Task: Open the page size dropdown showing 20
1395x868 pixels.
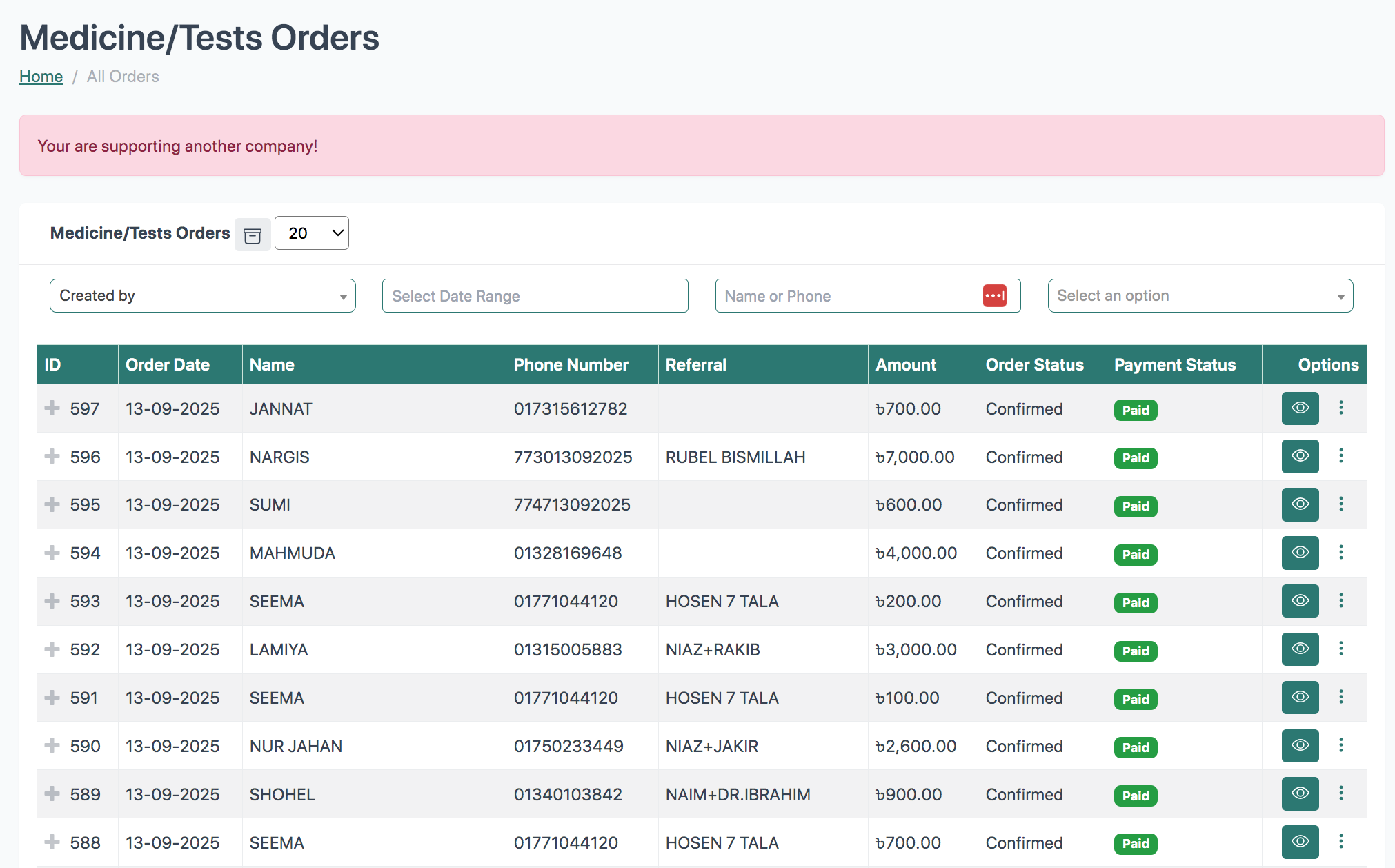Action: [312, 233]
